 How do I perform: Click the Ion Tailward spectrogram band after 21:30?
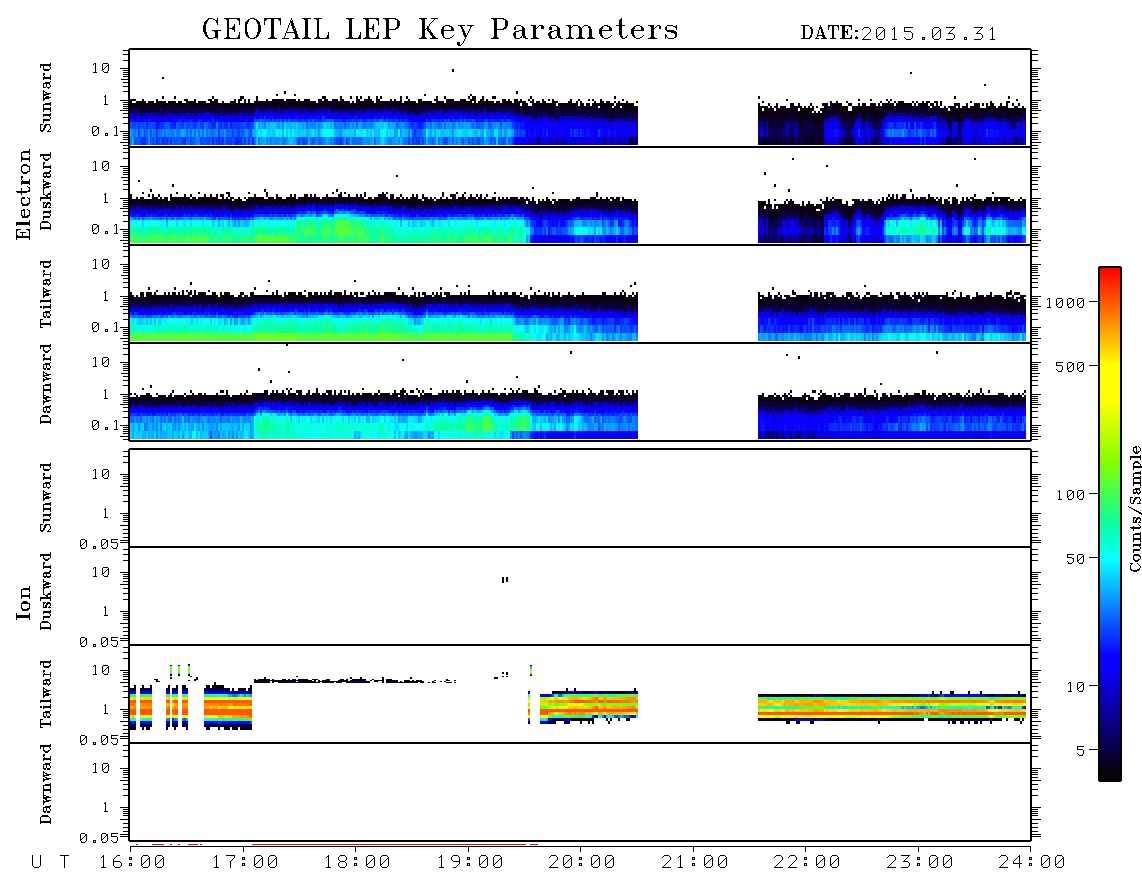[x=892, y=707]
